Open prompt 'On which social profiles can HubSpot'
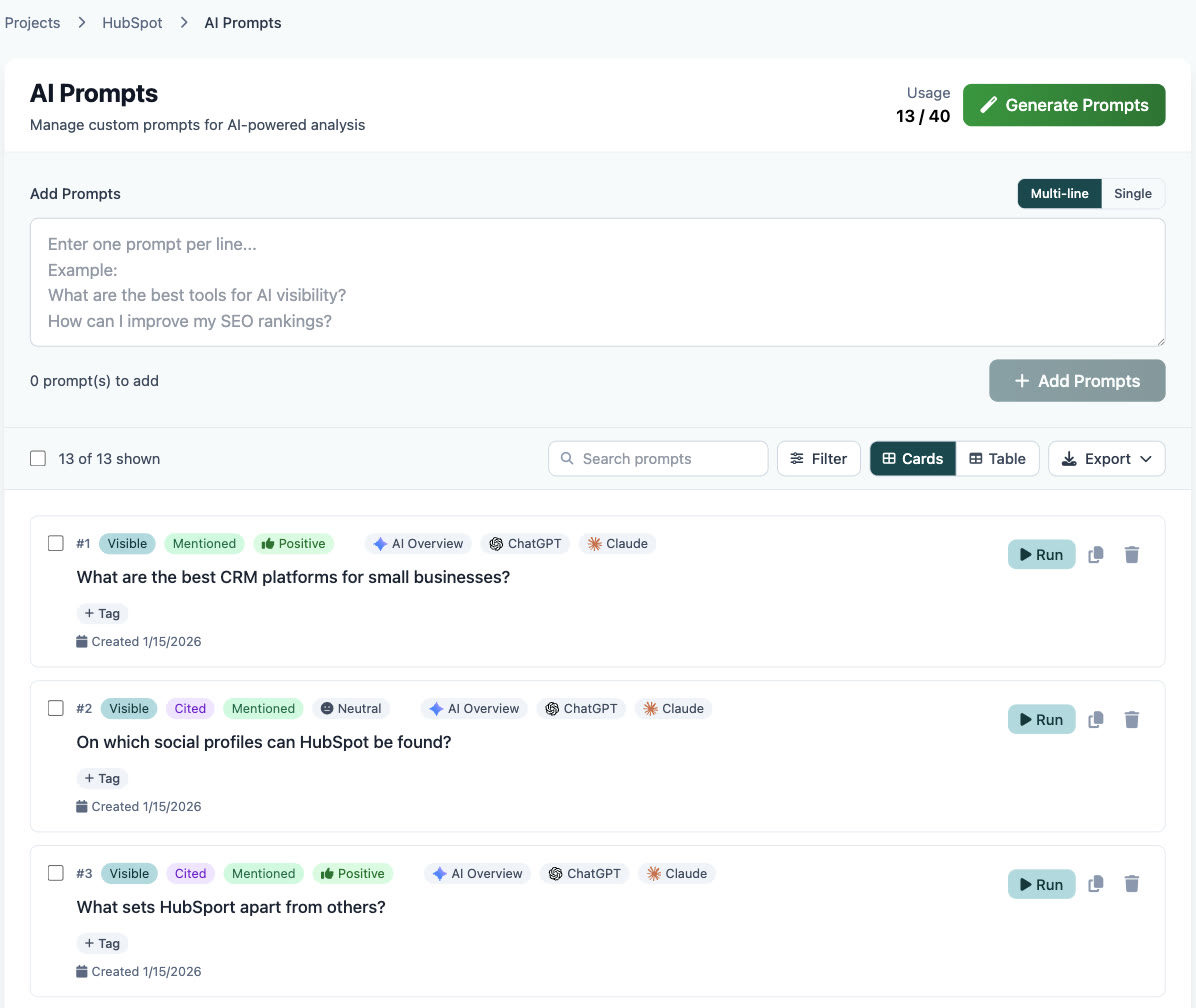This screenshot has height=1008, width=1196. point(263,742)
